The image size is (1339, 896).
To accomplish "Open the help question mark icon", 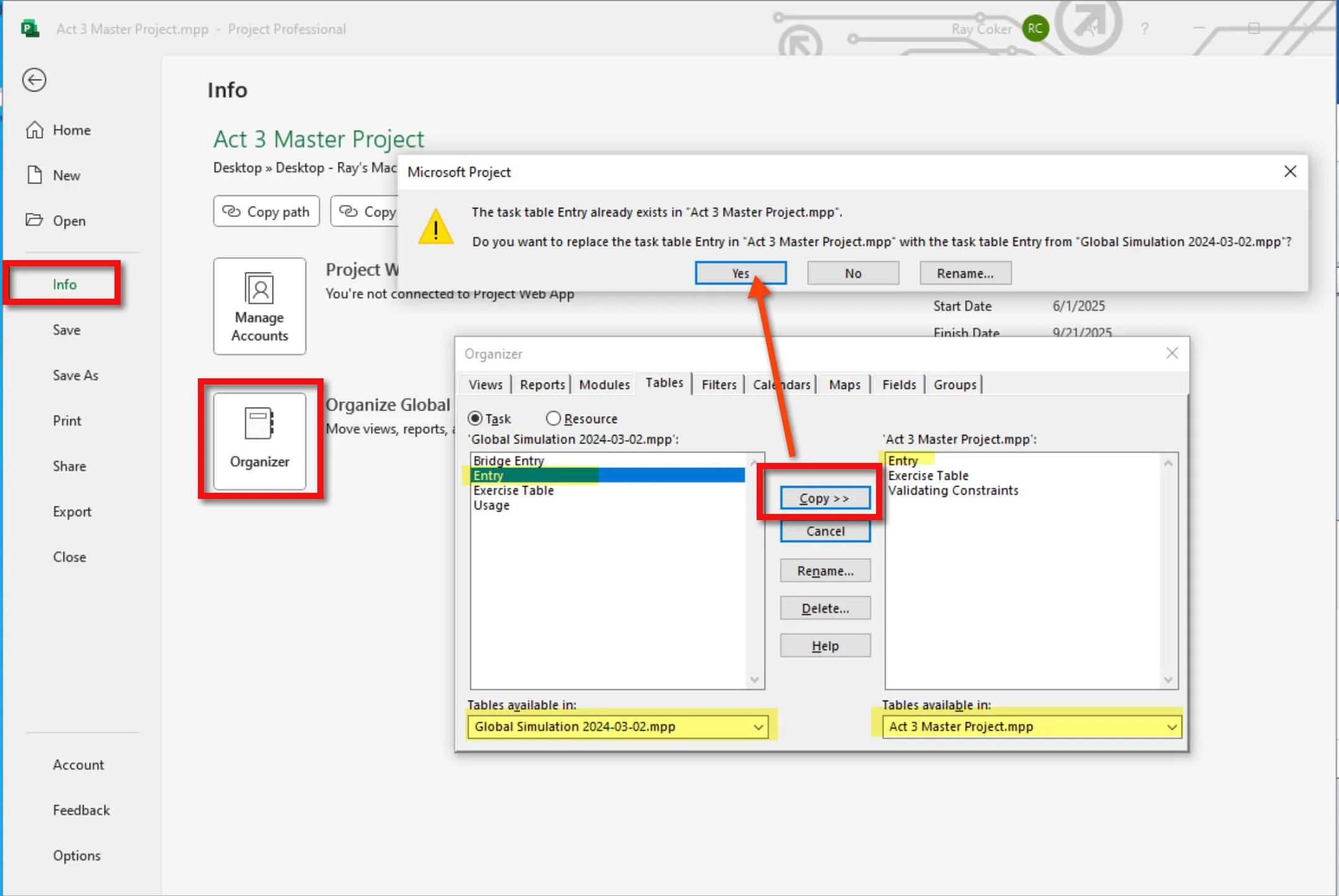I will 1144,29.
